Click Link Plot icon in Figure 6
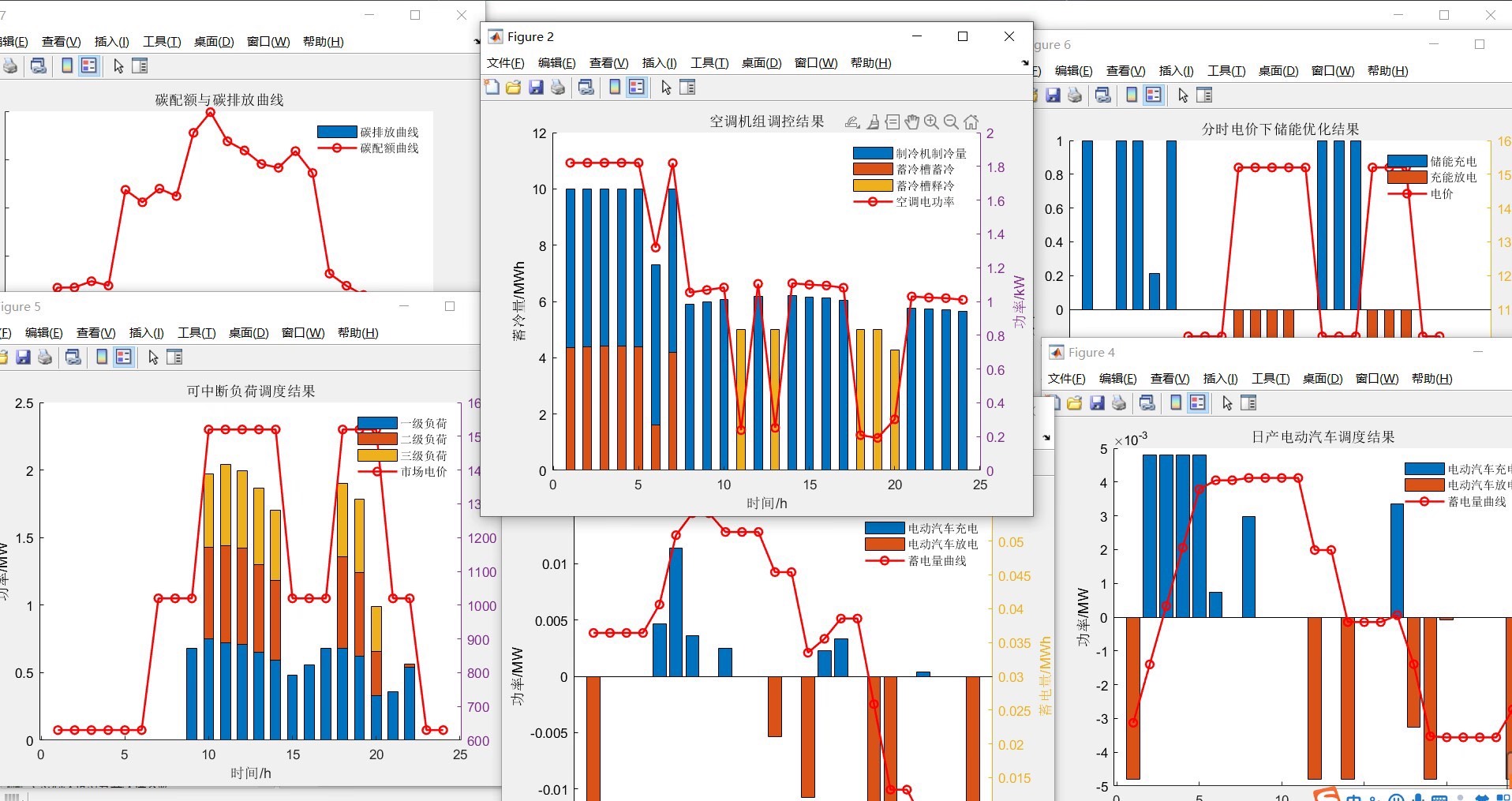1512x801 pixels. 1103,95
